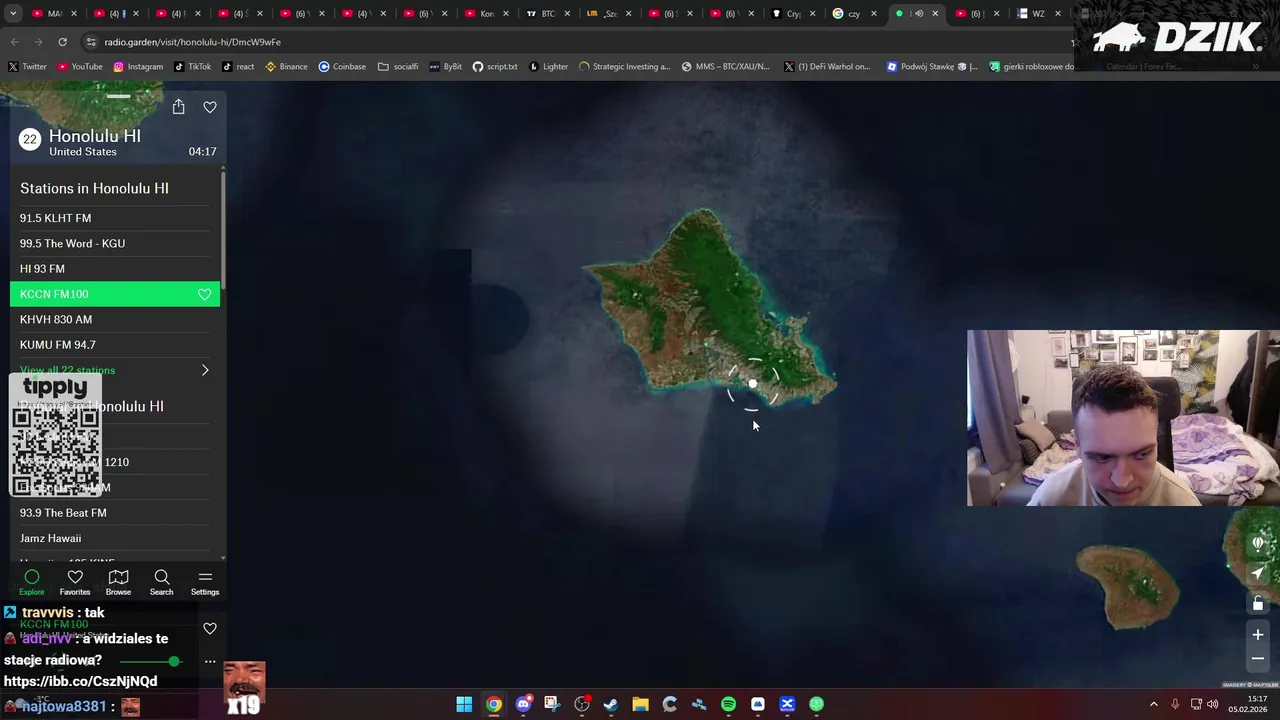The height and width of the screenshot is (720, 1280).
Task: Open TikTok bookmark
Action: pos(192,66)
